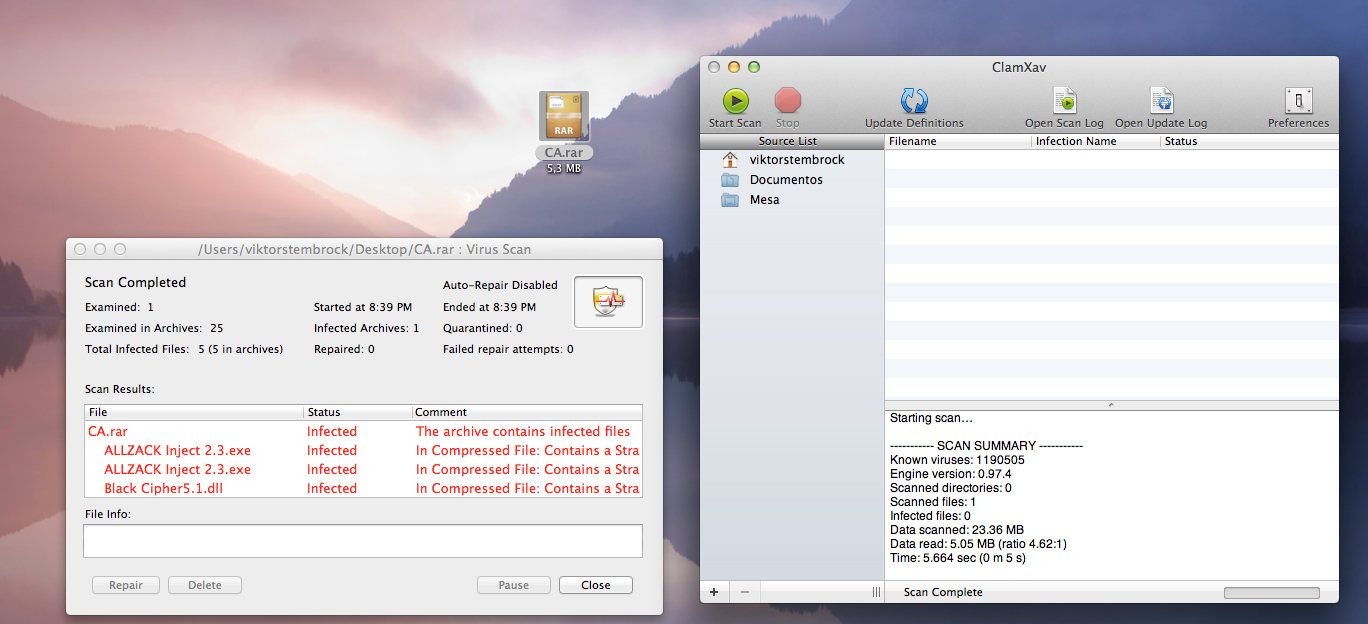
Task: Click the File Info text field
Action: pyautogui.click(x=363, y=541)
